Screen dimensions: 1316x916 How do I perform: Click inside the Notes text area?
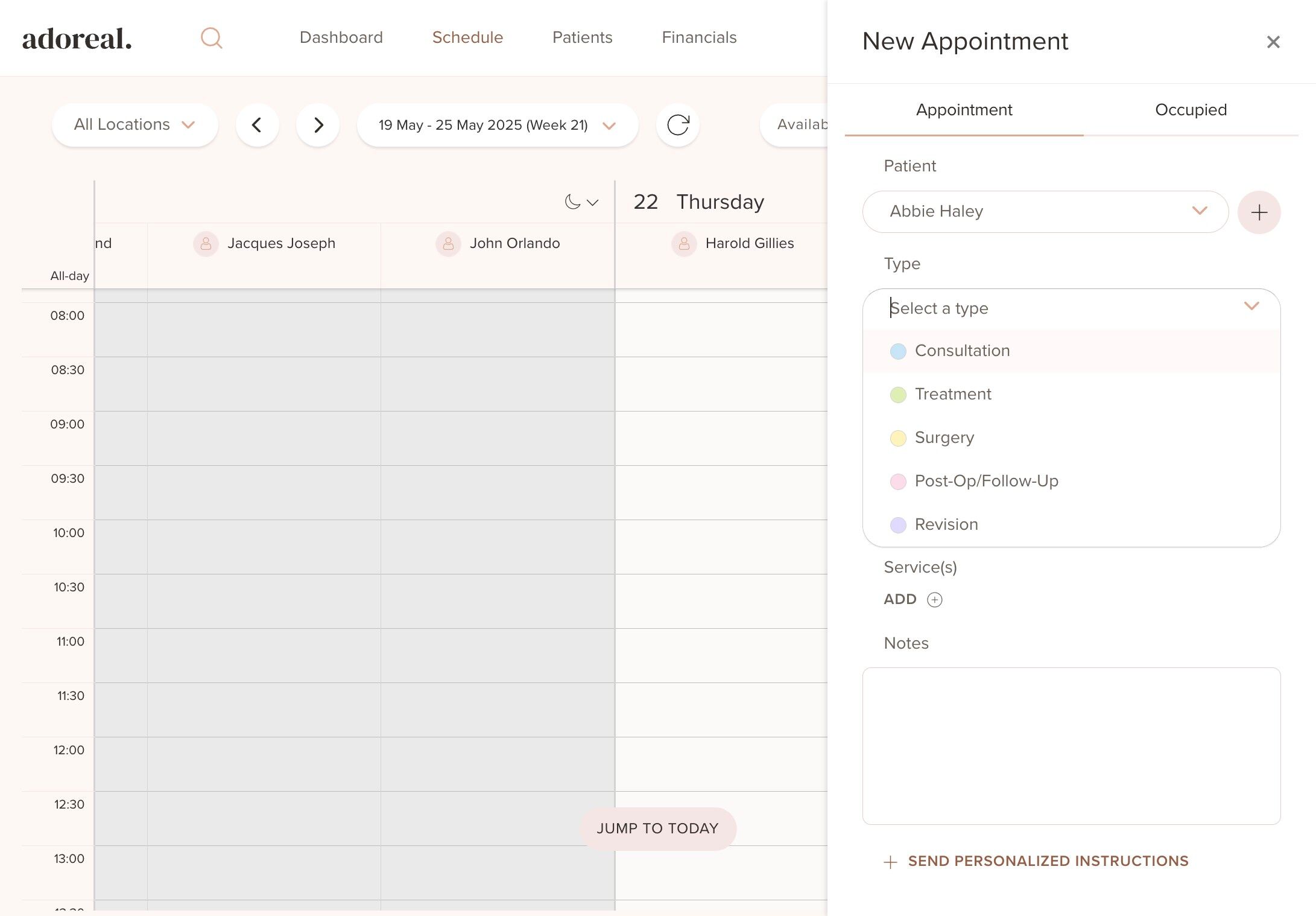(1071, 746)
